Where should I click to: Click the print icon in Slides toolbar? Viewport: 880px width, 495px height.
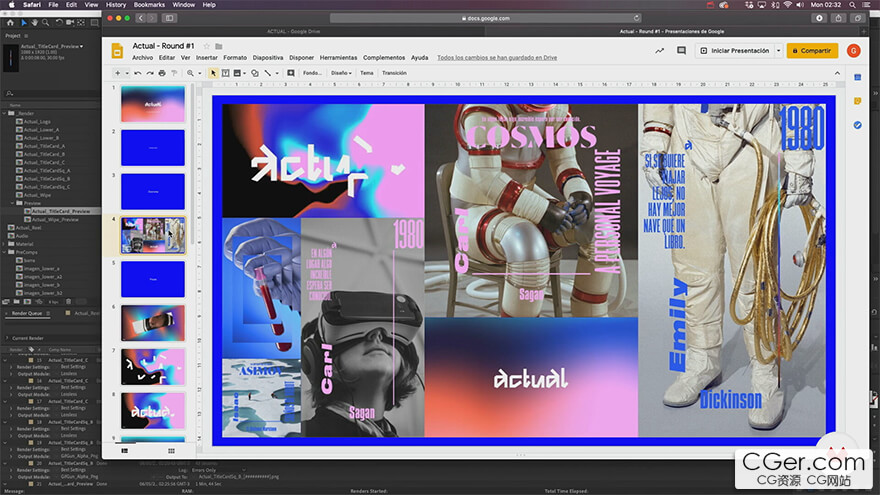click(162, 73)
